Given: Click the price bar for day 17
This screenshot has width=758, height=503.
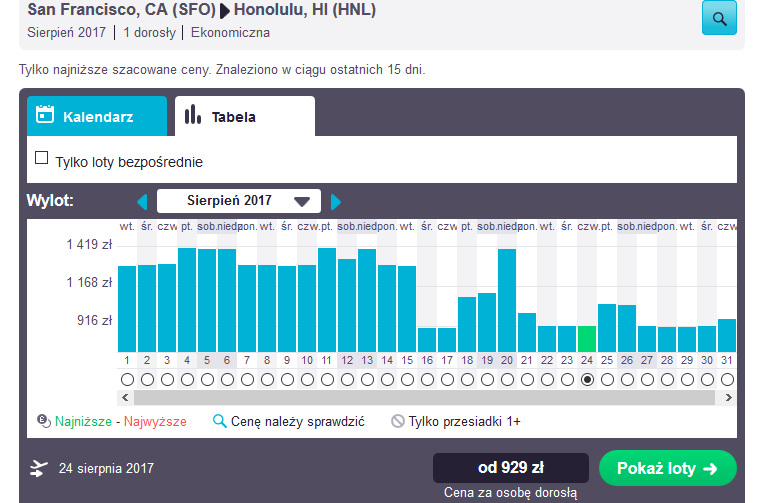Looking at the screenshot, I should click(447, 340).
